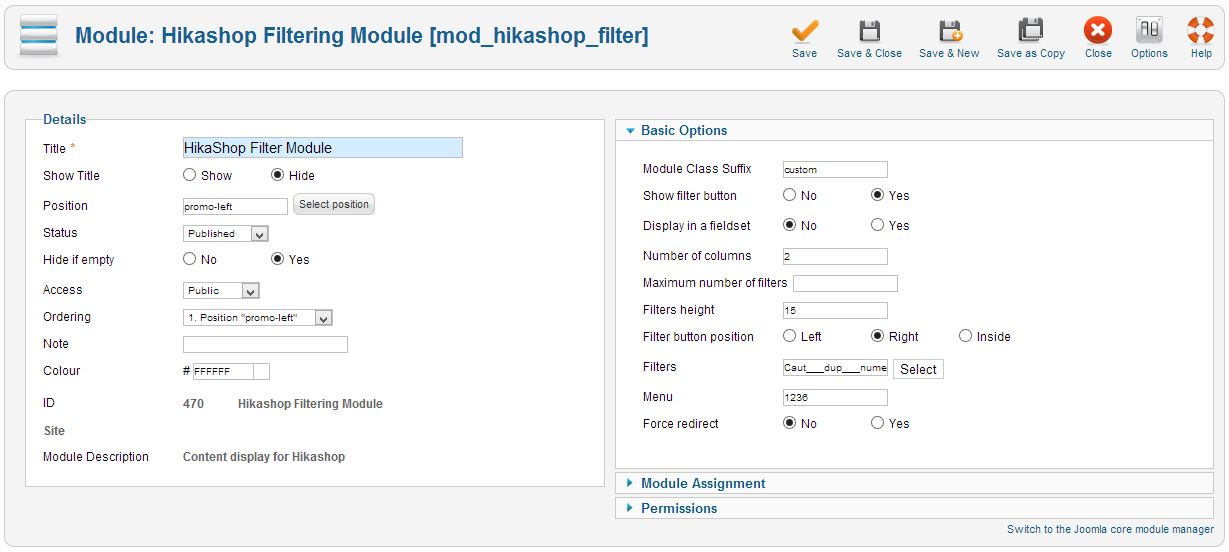Viewport: 1229px width, 552px height.
Task: Click the red Close icon
Action: pyautogui.click(x=1098, y=32)
